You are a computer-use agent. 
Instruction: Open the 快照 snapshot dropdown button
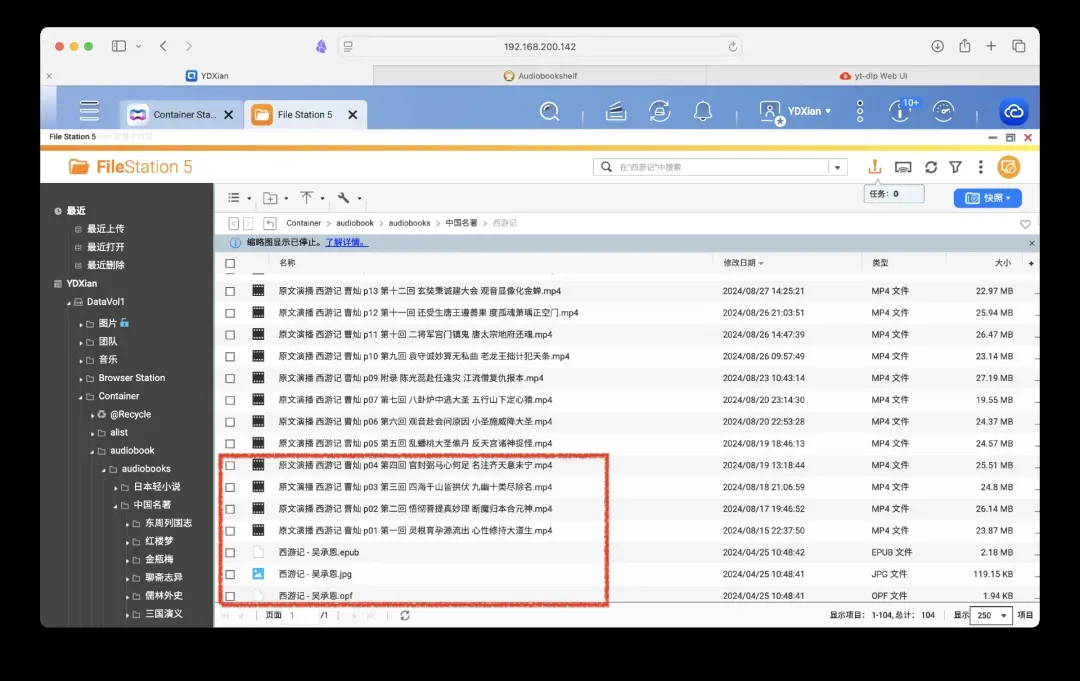tap(987, 198)
